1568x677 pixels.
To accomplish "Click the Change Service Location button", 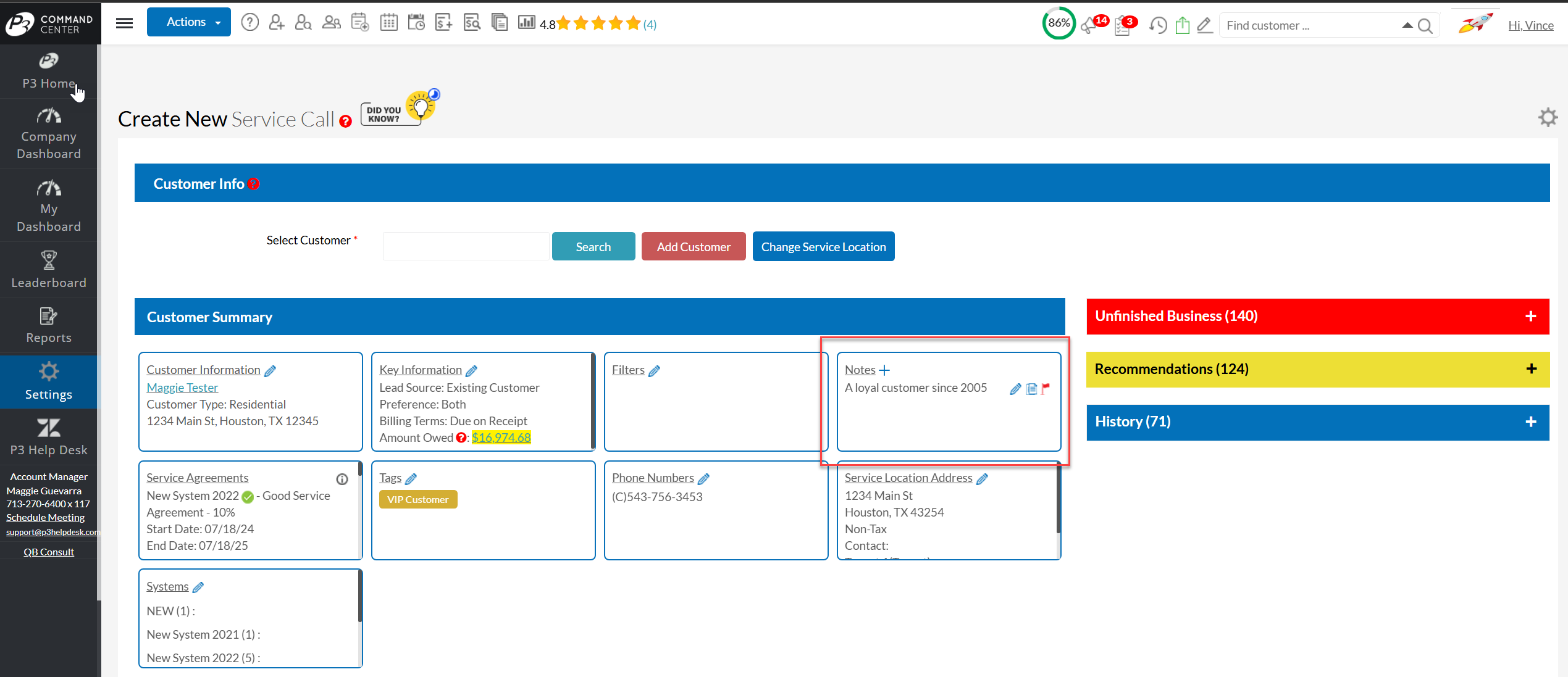I will tap(823, 247).
